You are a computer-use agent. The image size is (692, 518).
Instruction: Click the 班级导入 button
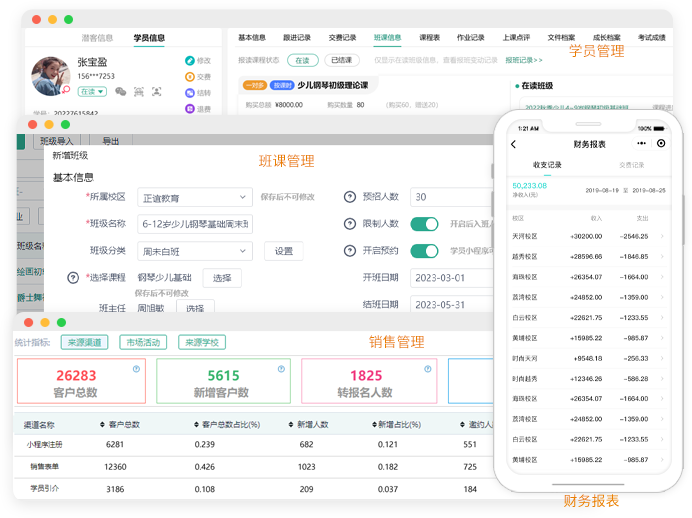coord(56,141)
